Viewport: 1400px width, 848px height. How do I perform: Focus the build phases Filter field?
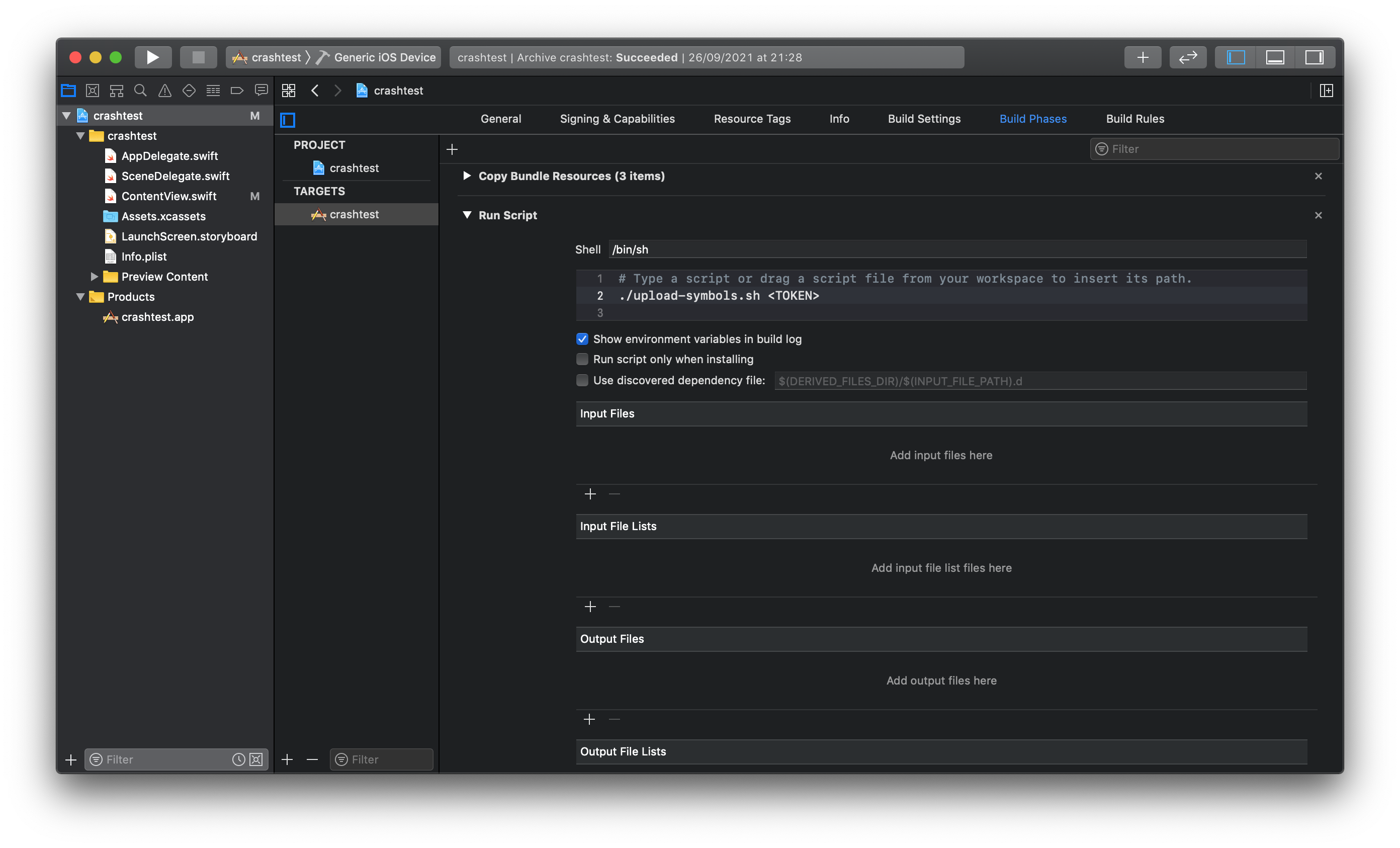1214,149
